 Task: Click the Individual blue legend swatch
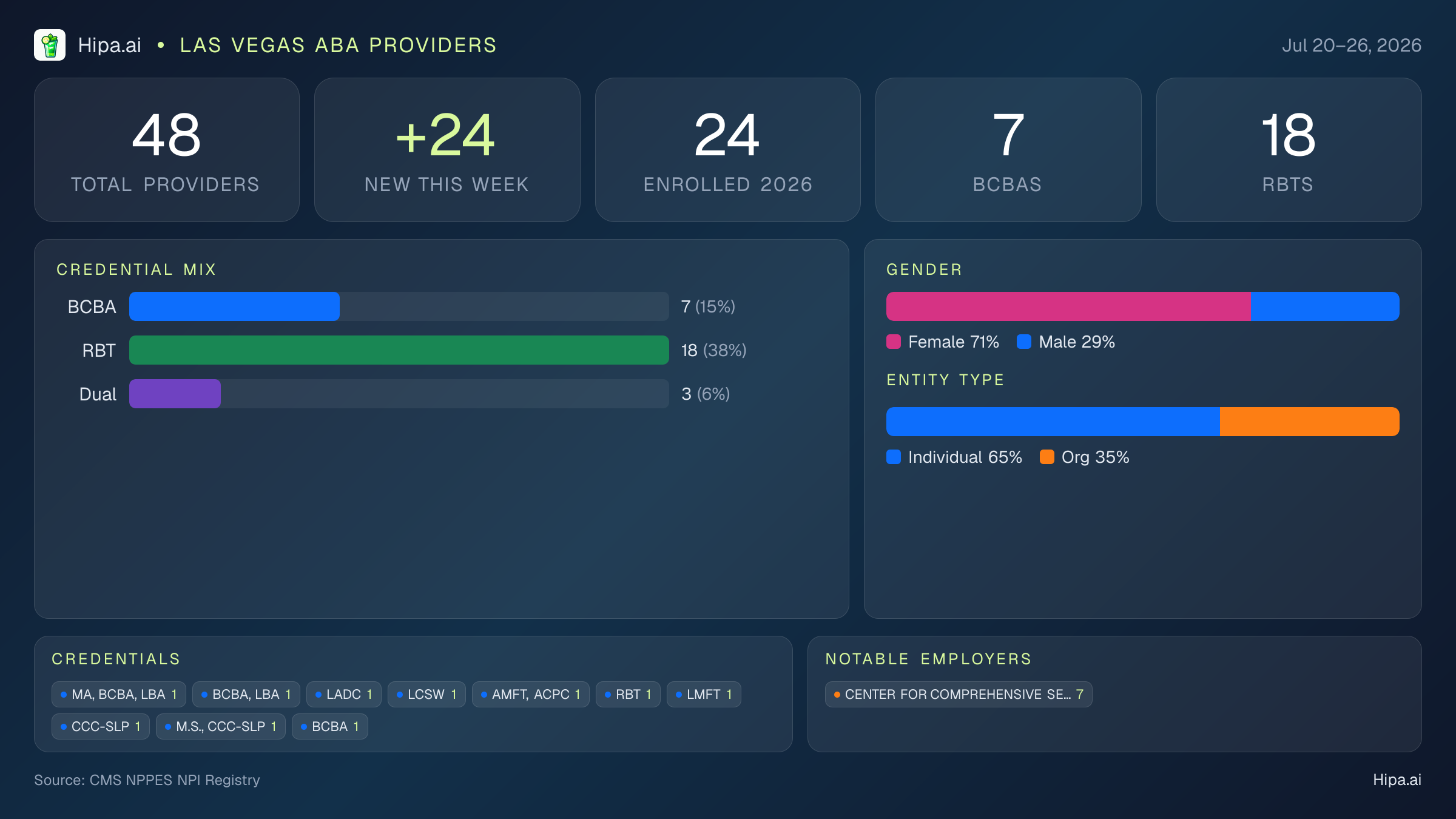894,457
